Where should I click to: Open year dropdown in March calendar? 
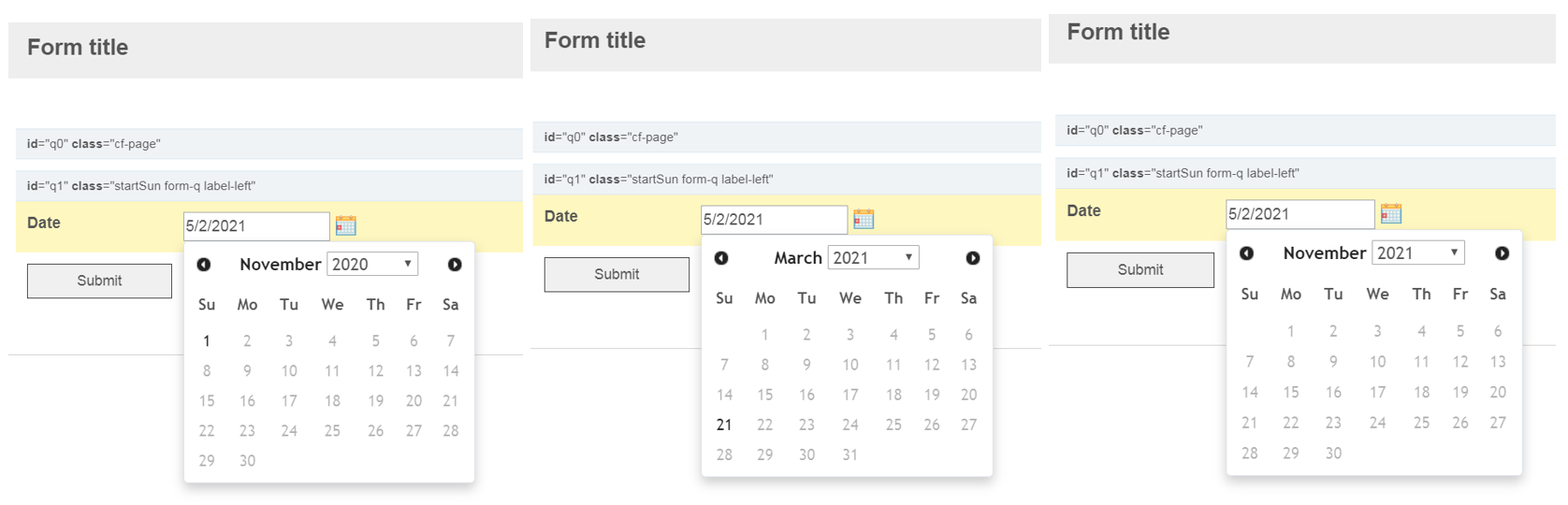click(x=874, y=258)
